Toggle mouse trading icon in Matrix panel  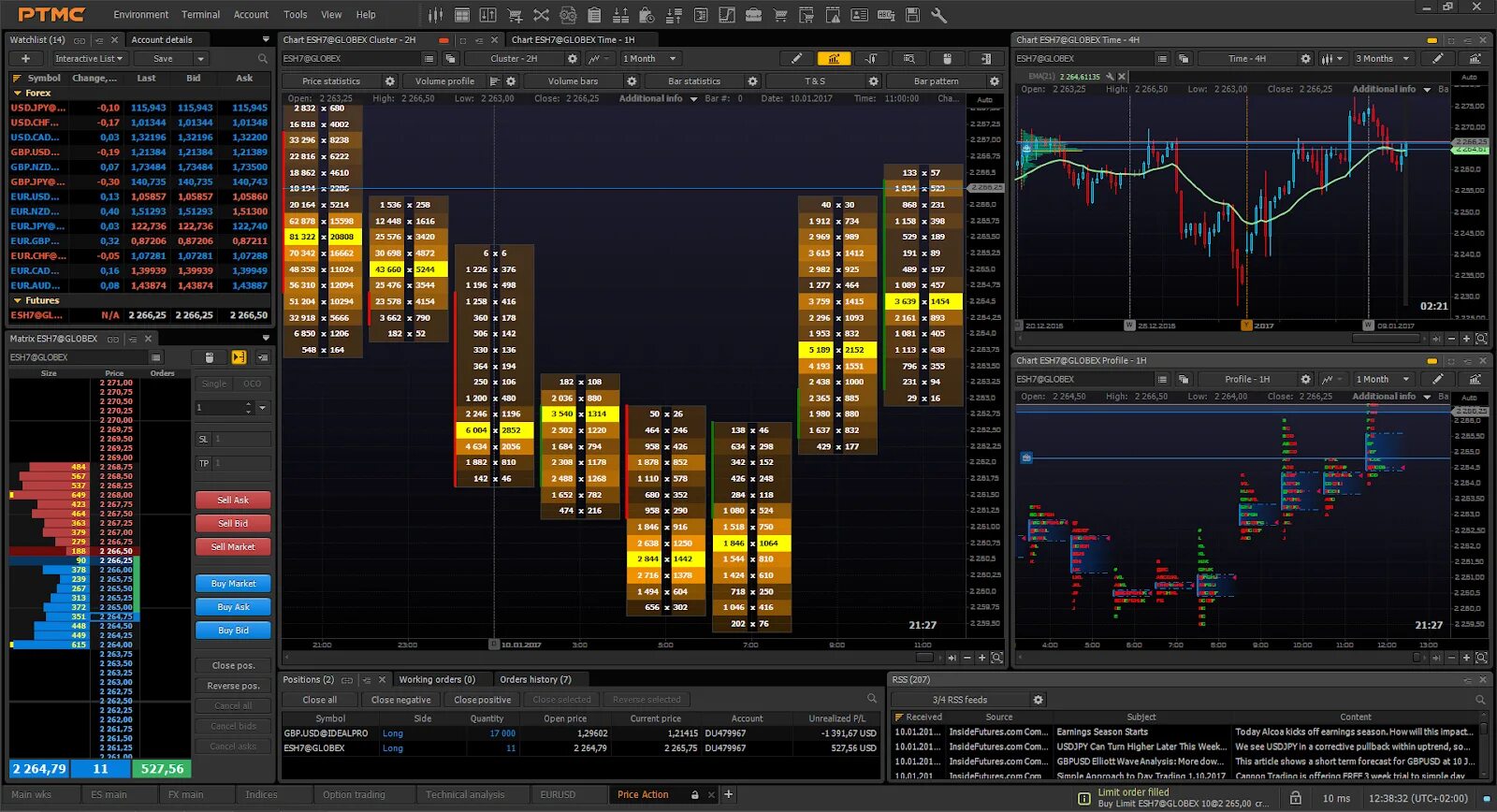[x=210, y=357]
